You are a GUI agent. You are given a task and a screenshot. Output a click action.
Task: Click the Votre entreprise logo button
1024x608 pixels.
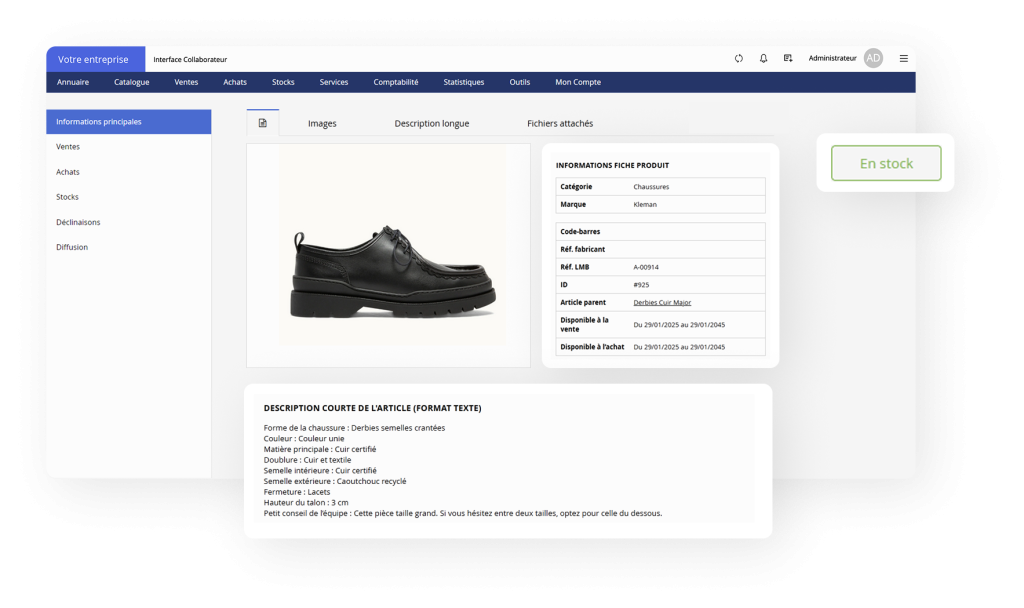94,59
